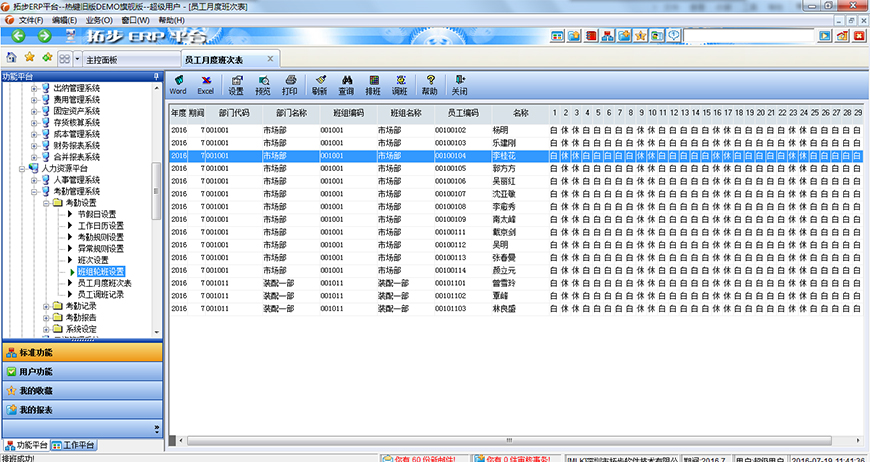Image resolution: width=870 pixels, height=462 pixels.
Task: Open 设置 (Settings) in the toolbar
Action: pos(236,84)
